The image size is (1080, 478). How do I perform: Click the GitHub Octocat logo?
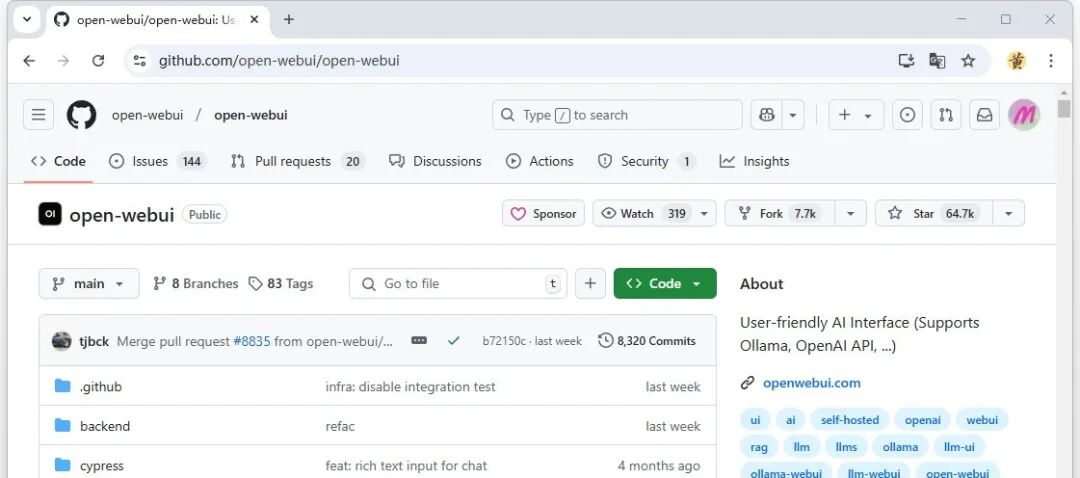(81, 115)
